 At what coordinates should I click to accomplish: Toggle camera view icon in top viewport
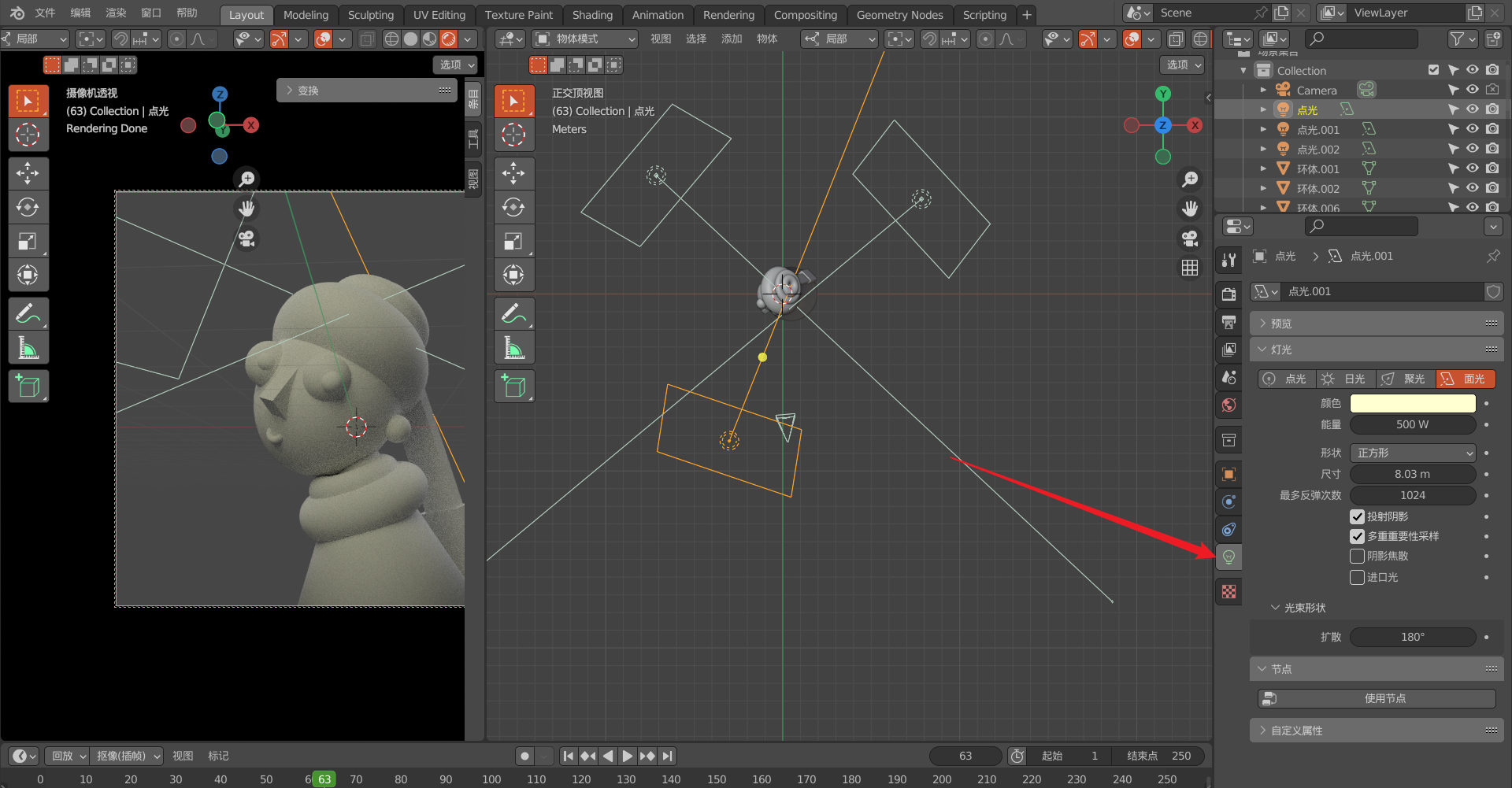click(x=1190, y=238)
